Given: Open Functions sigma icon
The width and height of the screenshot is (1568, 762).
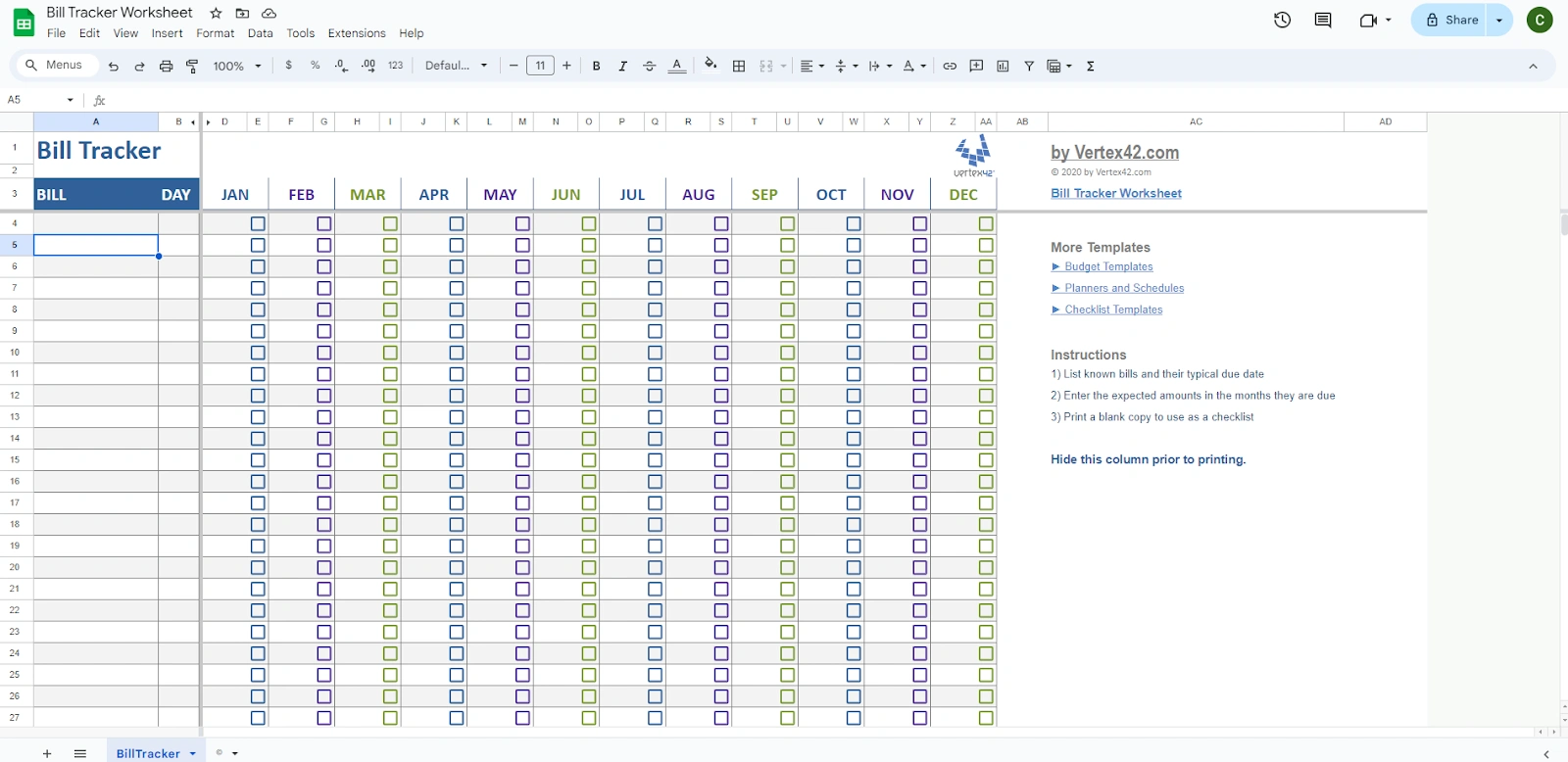Looking at the screenshot, I should (1090, 66).
